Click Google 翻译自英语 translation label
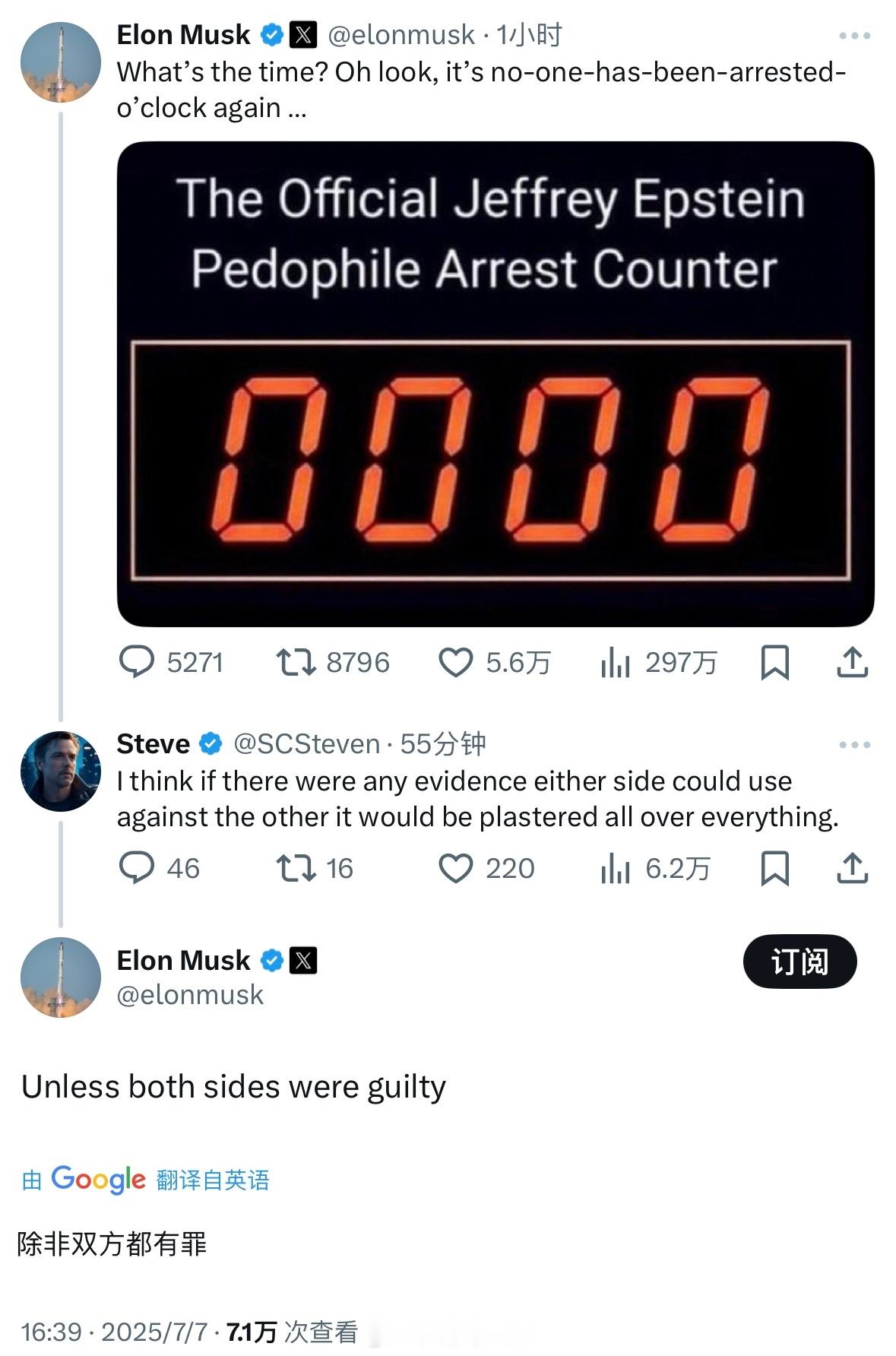 [x=145, y=1180]
